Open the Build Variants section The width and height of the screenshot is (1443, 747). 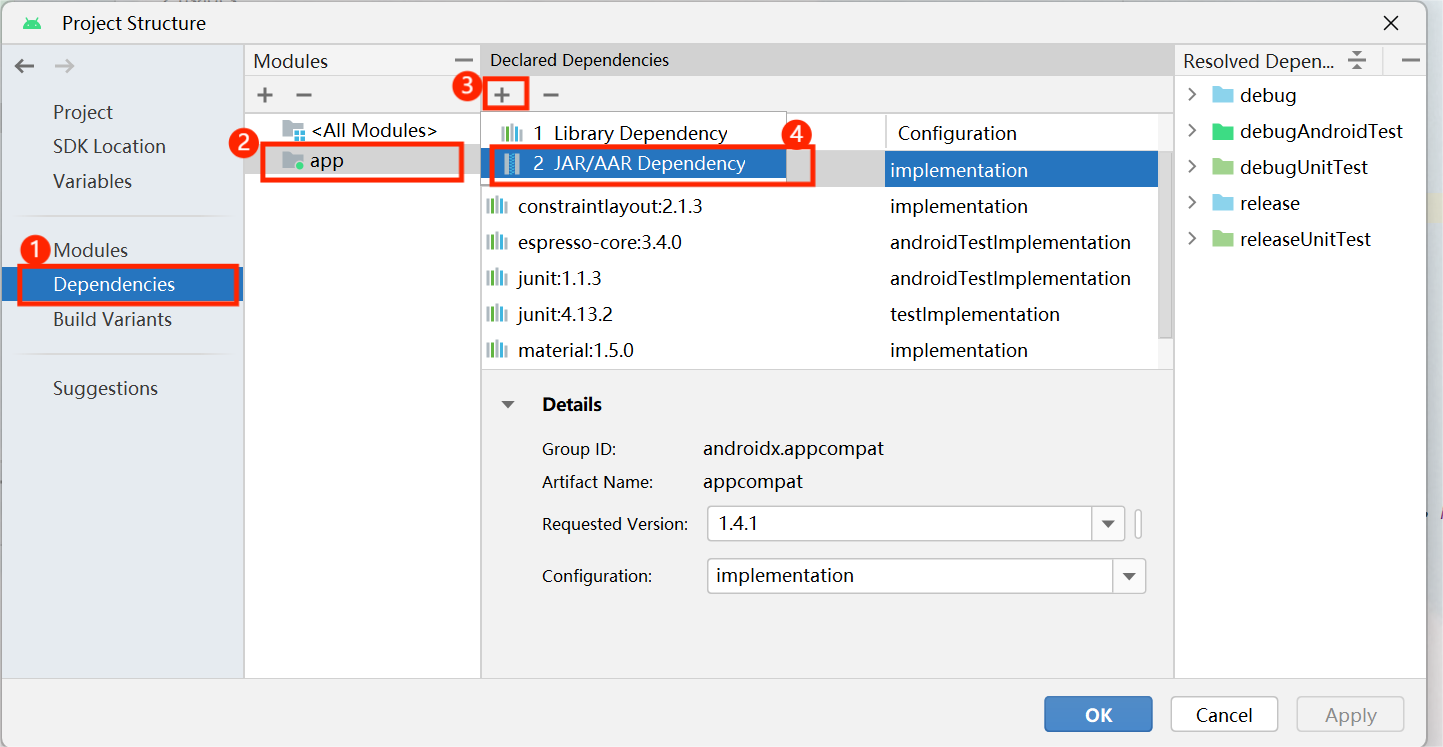(x=112, y=319)
